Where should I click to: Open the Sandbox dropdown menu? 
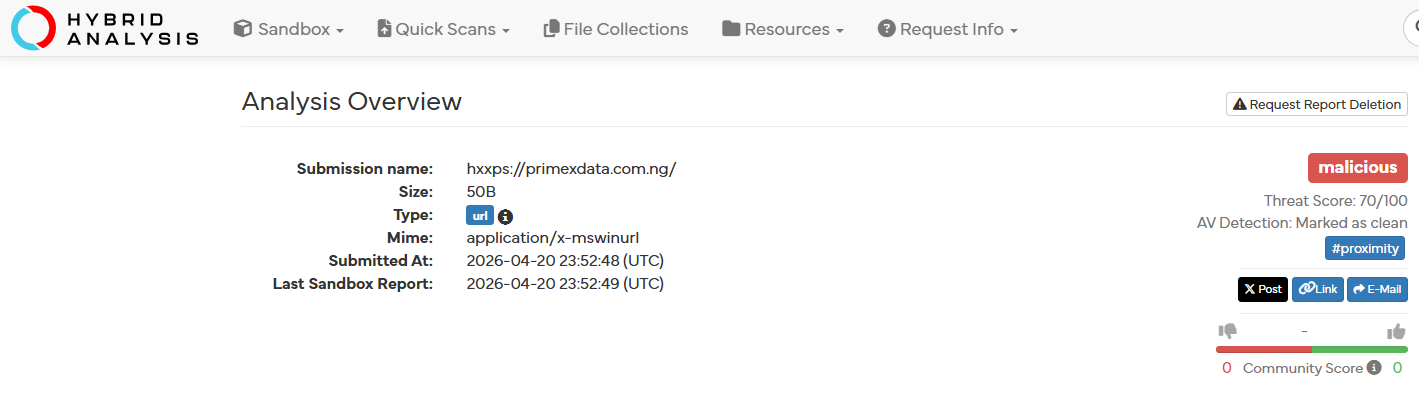[289, 29]
